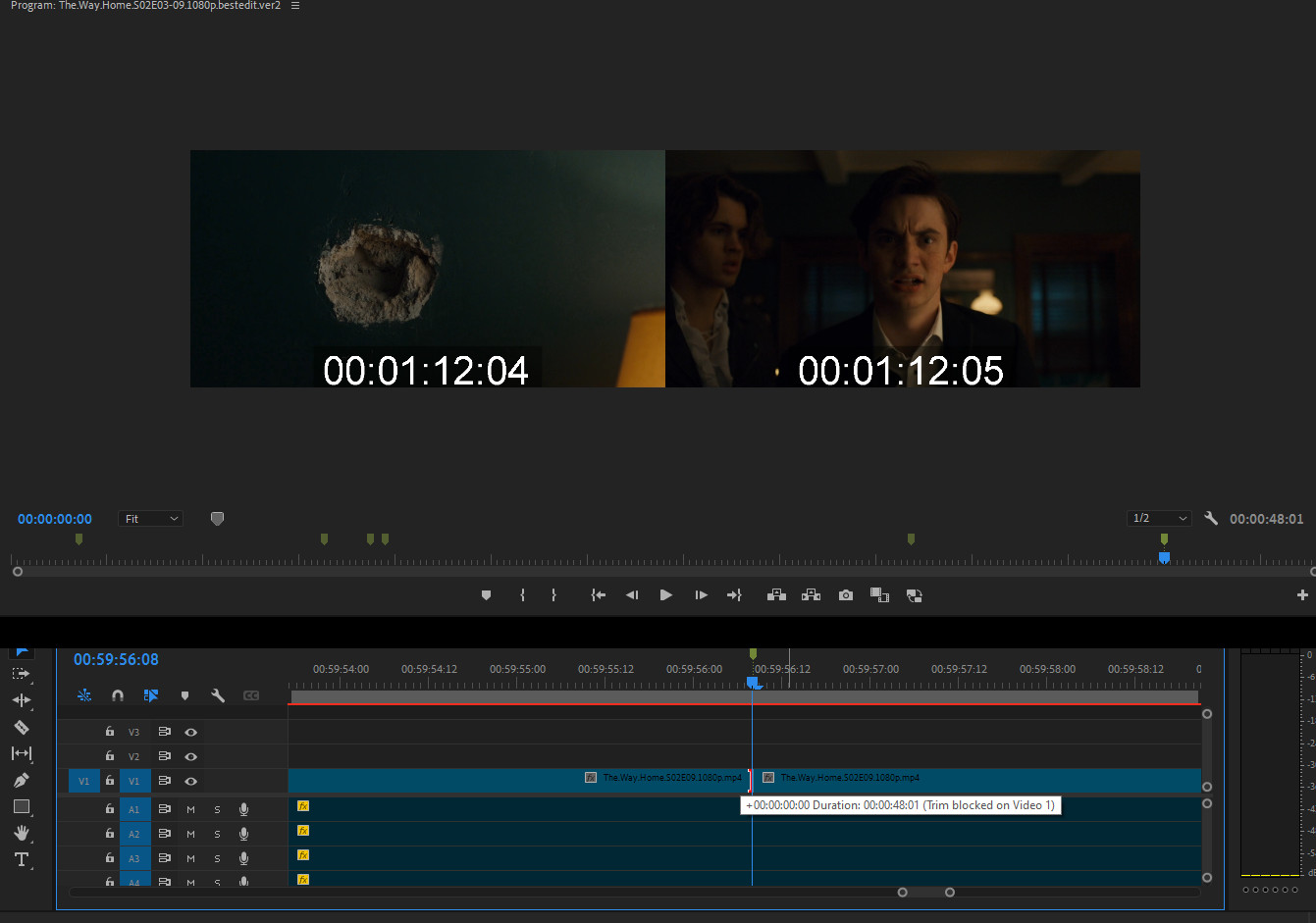Open the Fit zoom level dropdown
The height and width of the screenshot is (923, 1316).
click(x=151, y=519)
